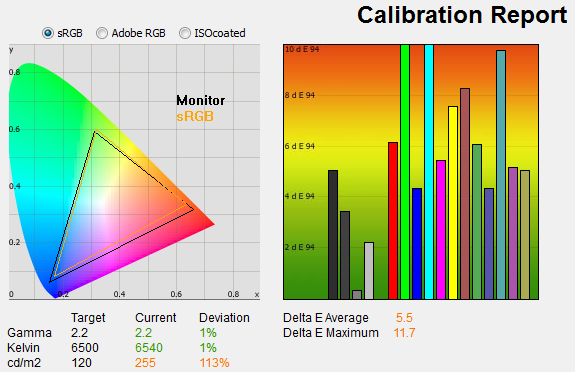Click the teal bar near chart's right side

coord(501,175)
